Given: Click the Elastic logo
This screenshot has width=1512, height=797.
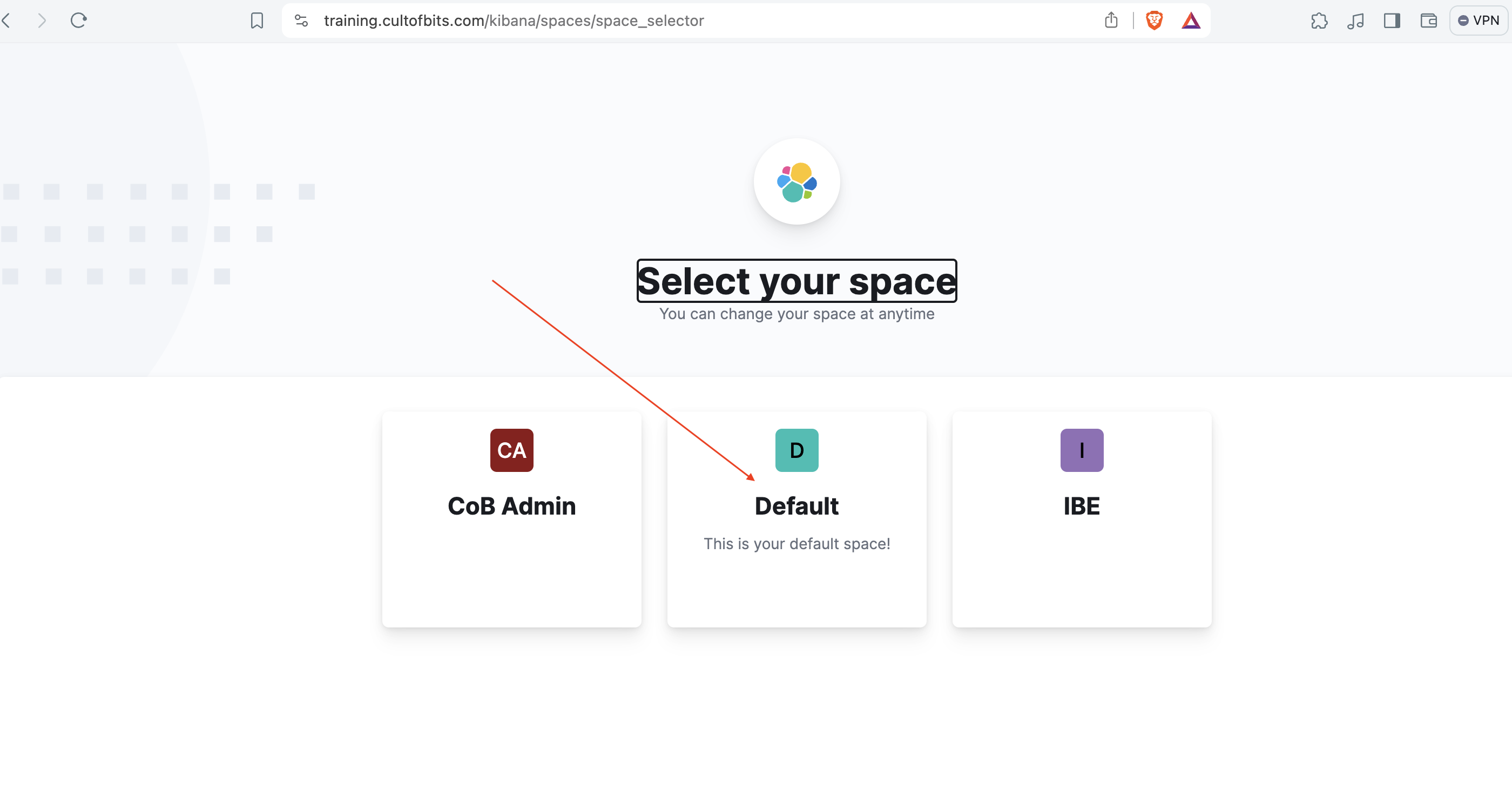Looking at the screenshot, I should point(796,181).
